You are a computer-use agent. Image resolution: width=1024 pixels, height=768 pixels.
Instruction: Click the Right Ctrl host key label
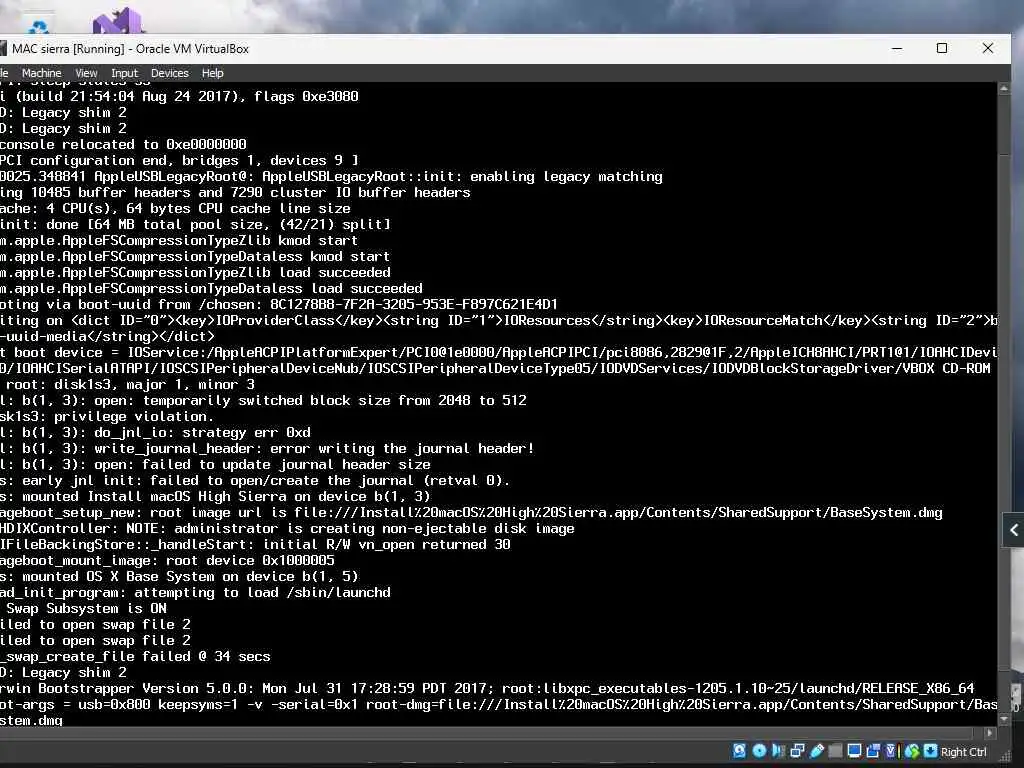click(x=964, y=752)
